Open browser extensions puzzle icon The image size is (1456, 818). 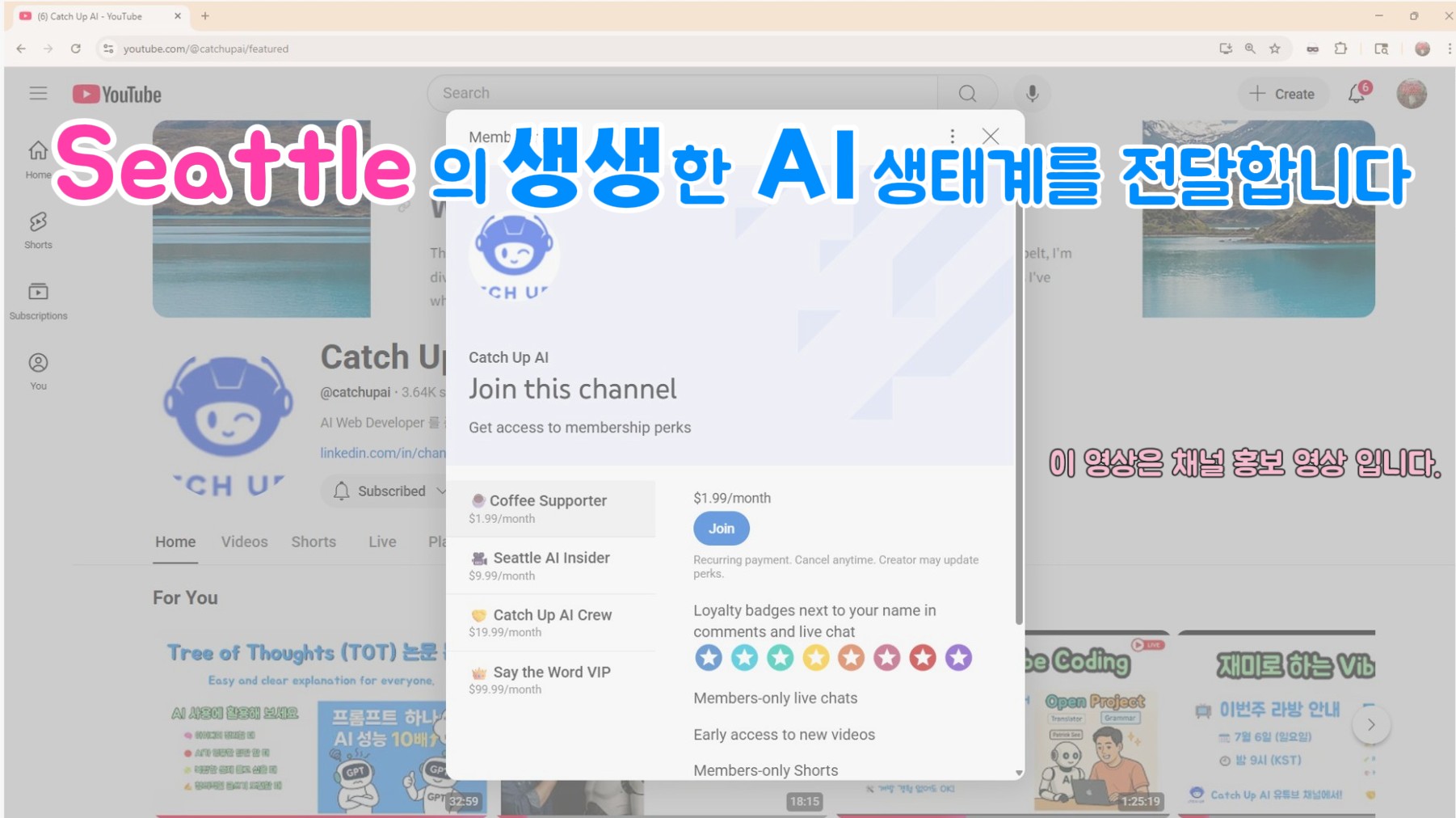coord(1340,48)
